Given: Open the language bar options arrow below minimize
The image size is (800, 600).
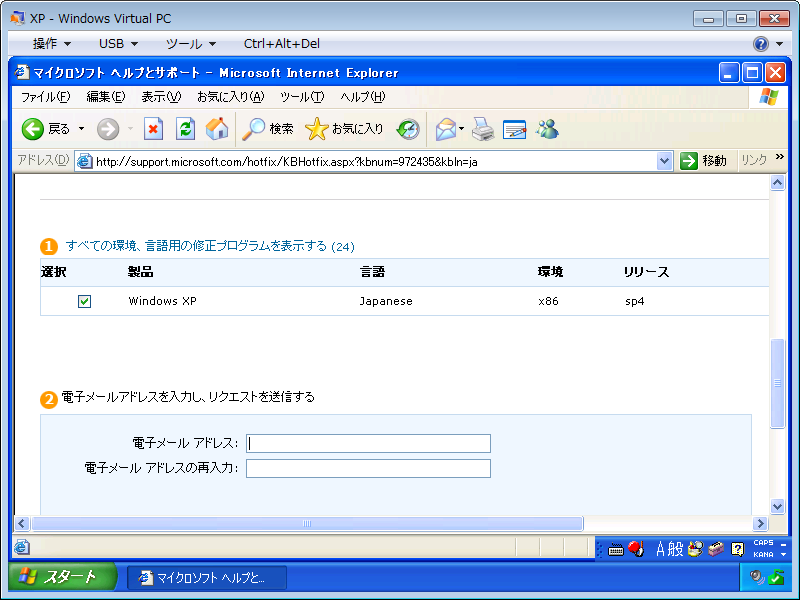Looking at the screenshot, I should [783, 555].
